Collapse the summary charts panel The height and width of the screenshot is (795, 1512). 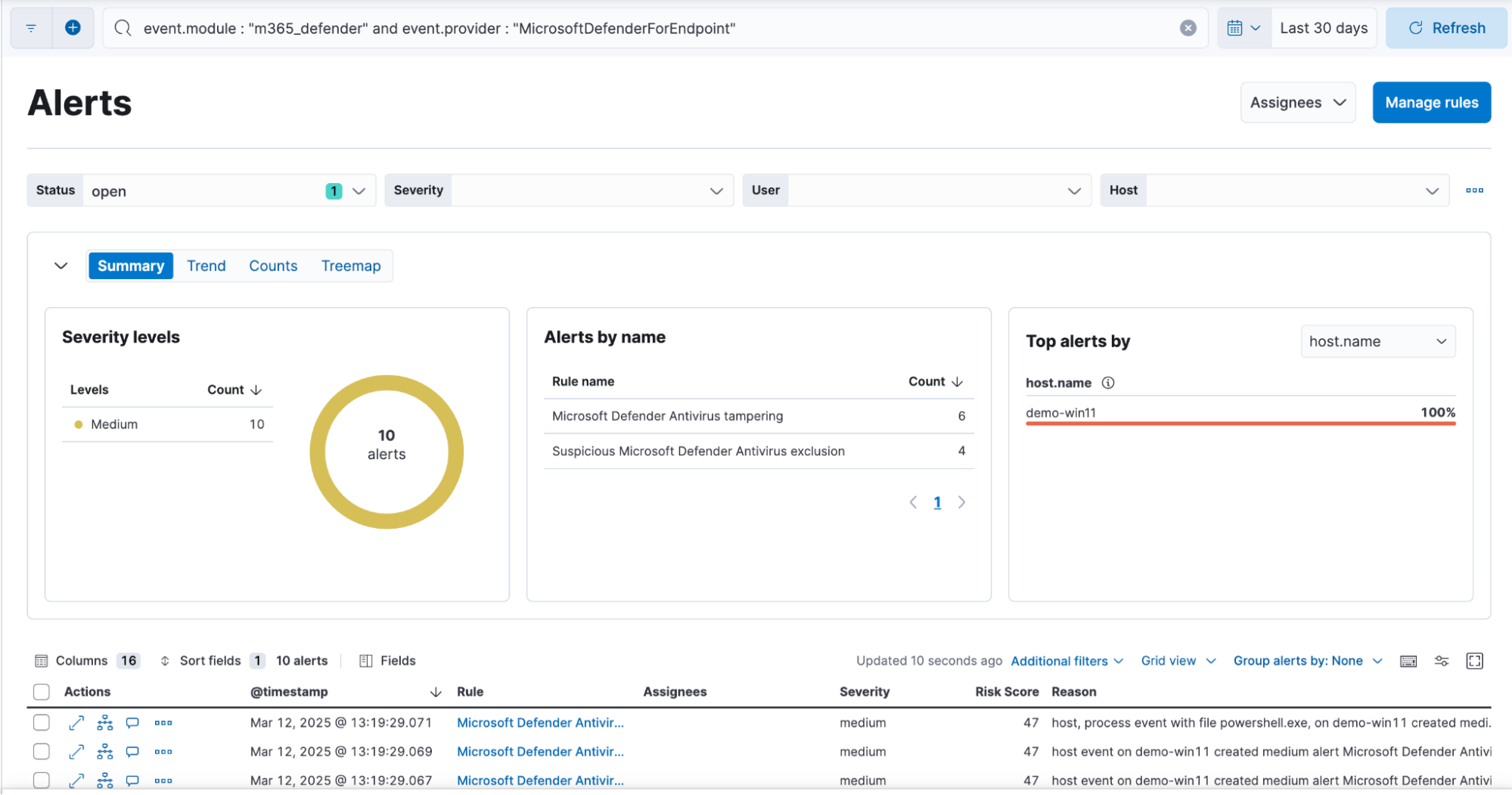pos(61,266)
